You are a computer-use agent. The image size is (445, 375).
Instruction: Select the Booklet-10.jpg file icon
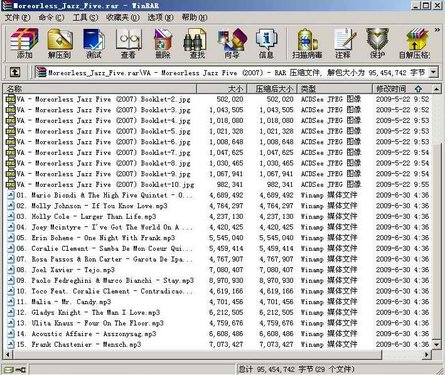point(11,185)
